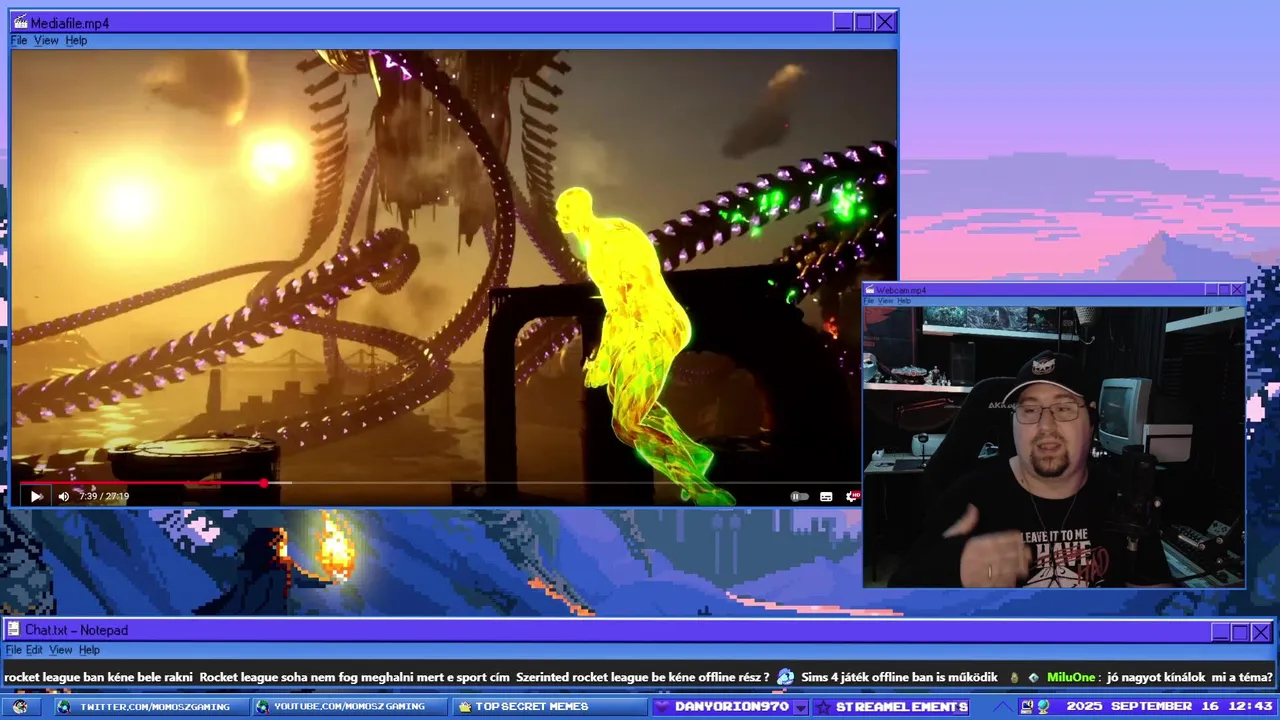
Task: Minimize the Mediafile.mp4 window
Action: (843, 22)
